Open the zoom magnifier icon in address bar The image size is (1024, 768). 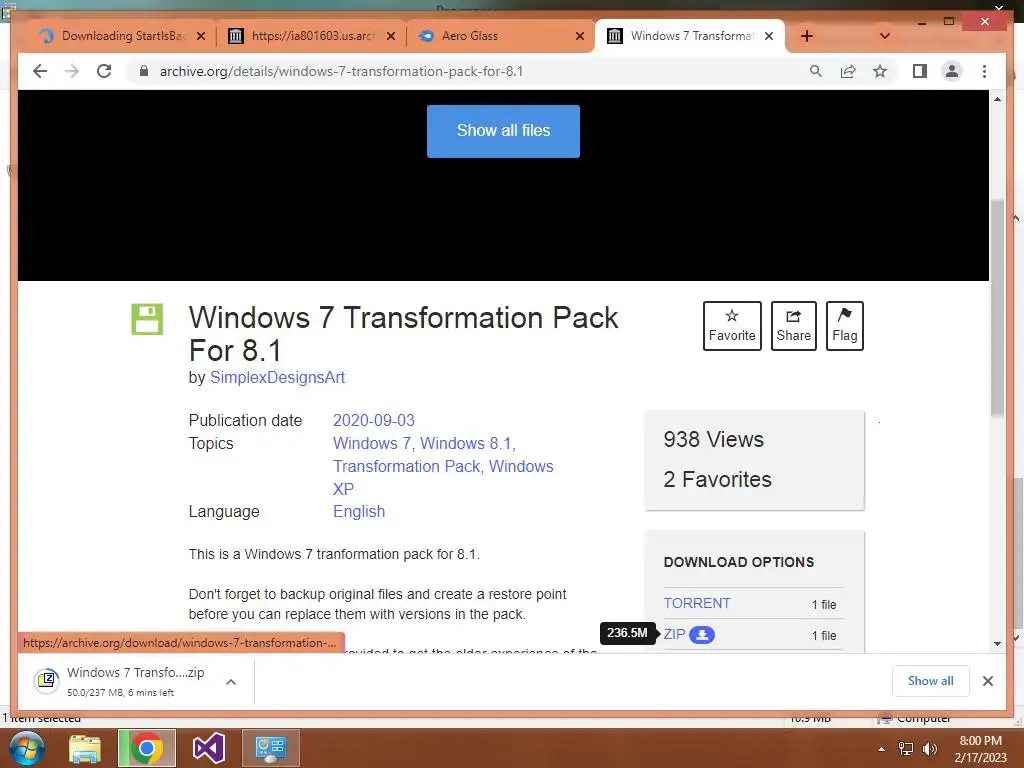[816, 71]
